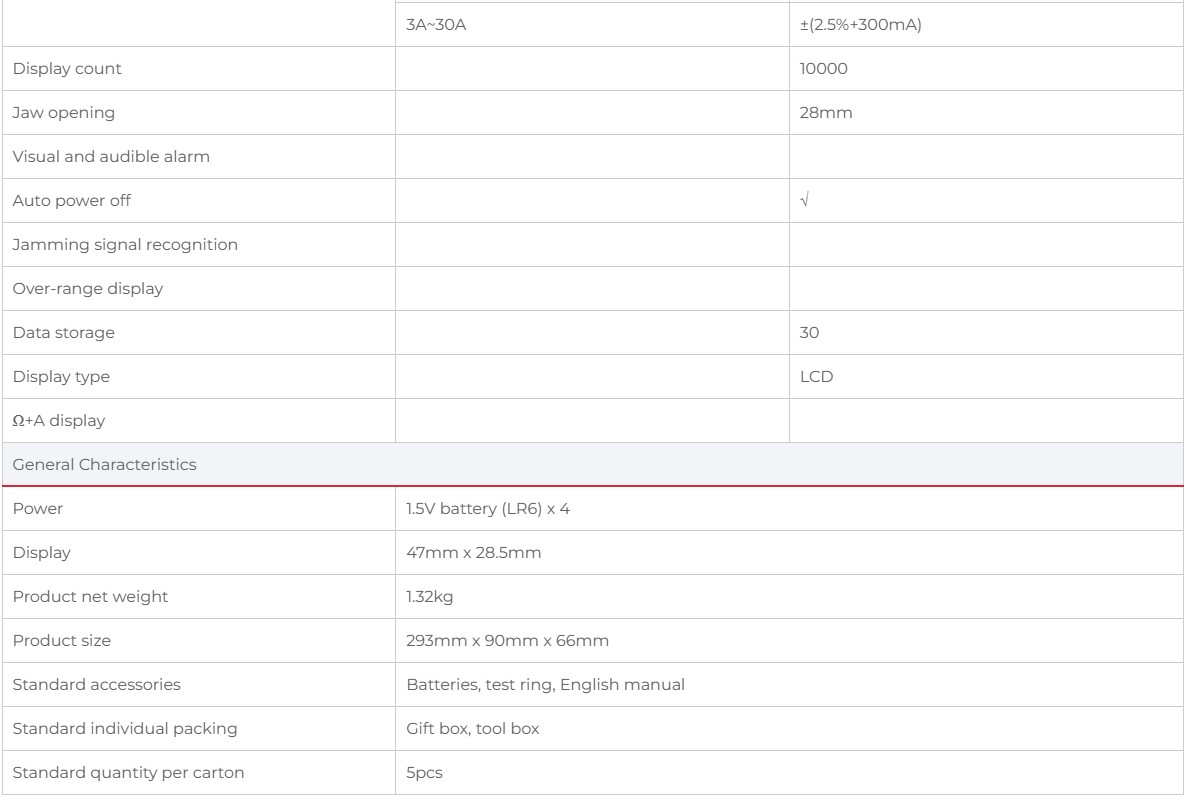Select the LCD display type value
The image size is (1184, 795).
pyautogui.click(x=816, y=376)
